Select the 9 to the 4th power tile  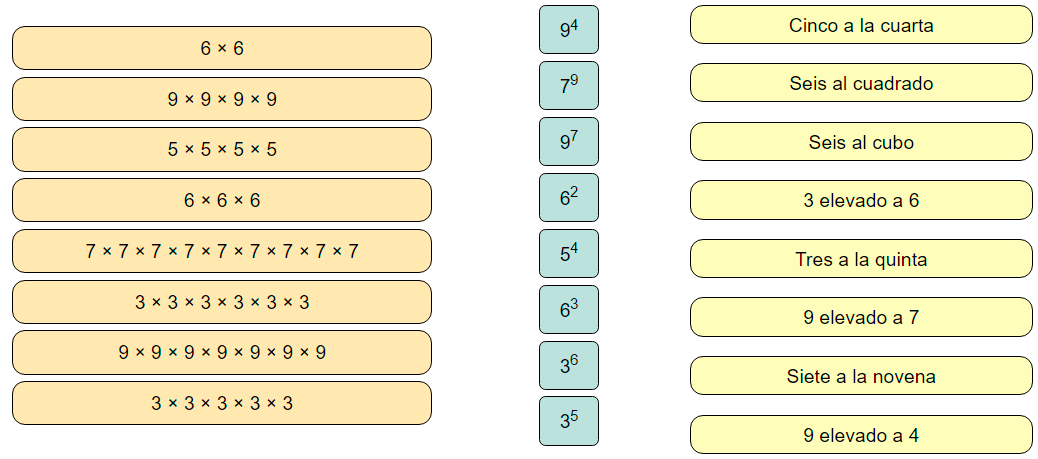568,30
